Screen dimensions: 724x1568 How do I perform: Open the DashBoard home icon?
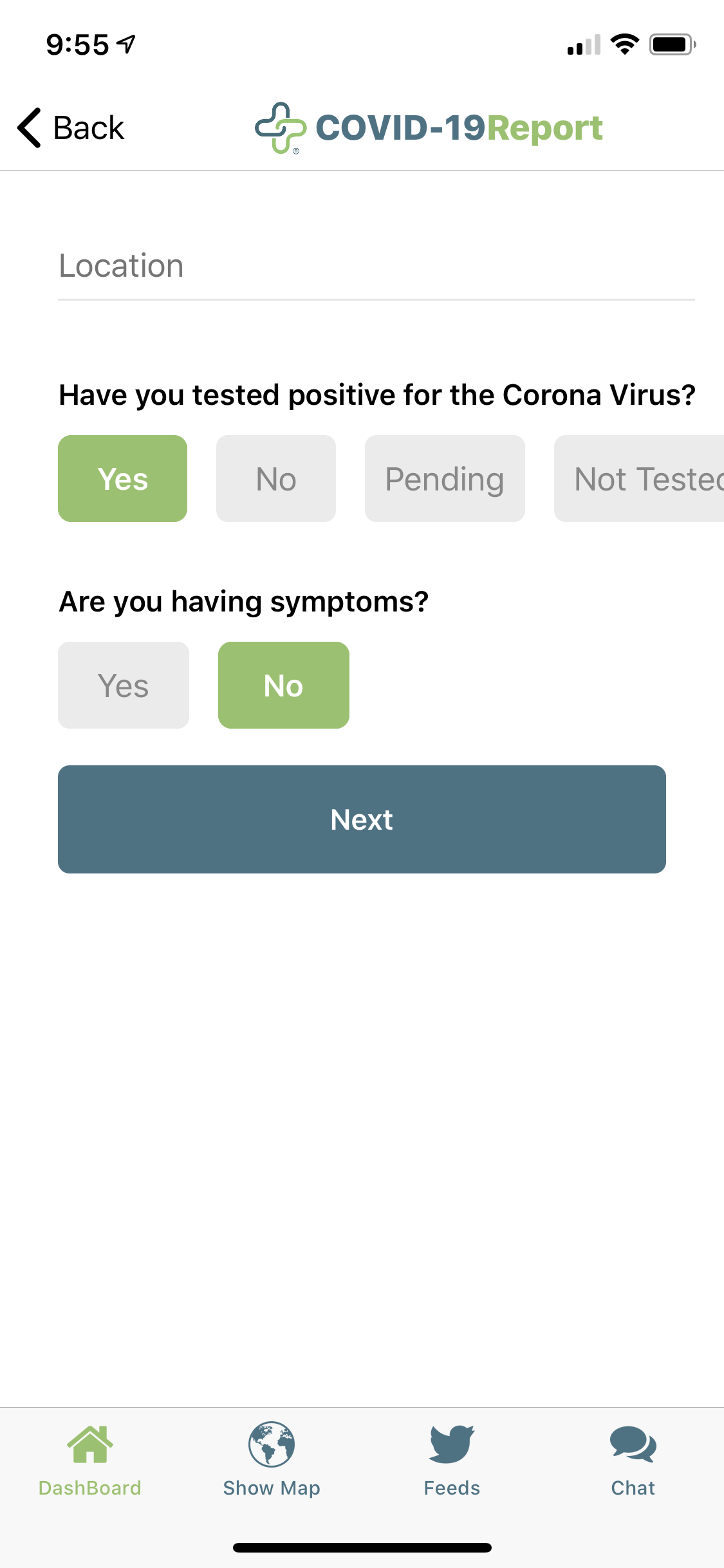90,1444
